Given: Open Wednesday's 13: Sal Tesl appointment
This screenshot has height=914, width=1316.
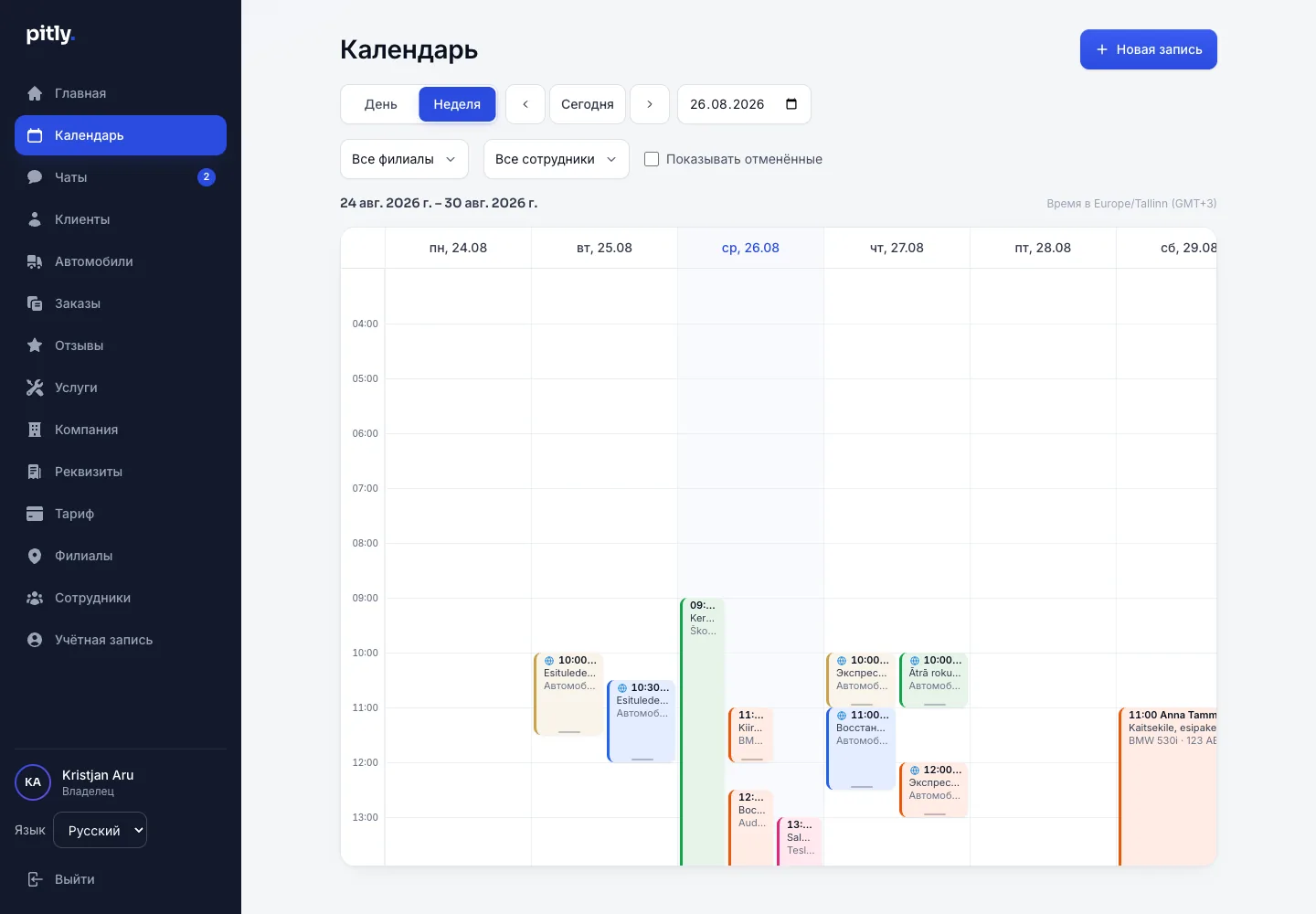Looking at the screenshot, I should [x=800, y=841].
